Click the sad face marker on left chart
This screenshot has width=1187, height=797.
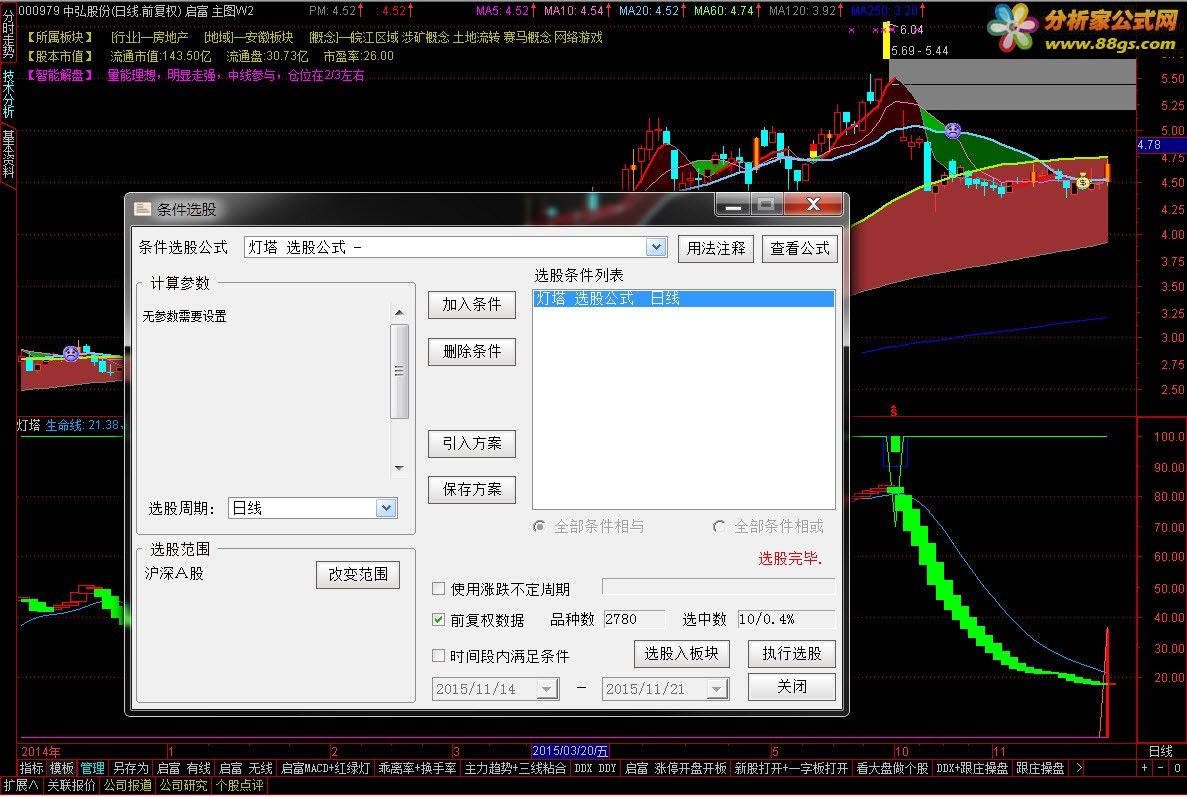70,353
